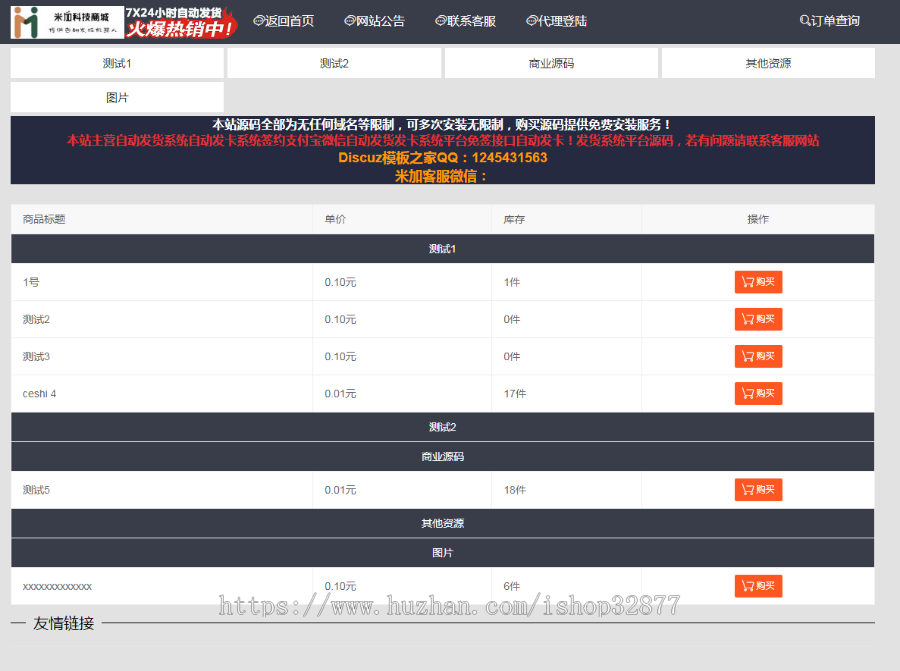
Task: Click product title 测试5
Action: (x=36, y=490)
